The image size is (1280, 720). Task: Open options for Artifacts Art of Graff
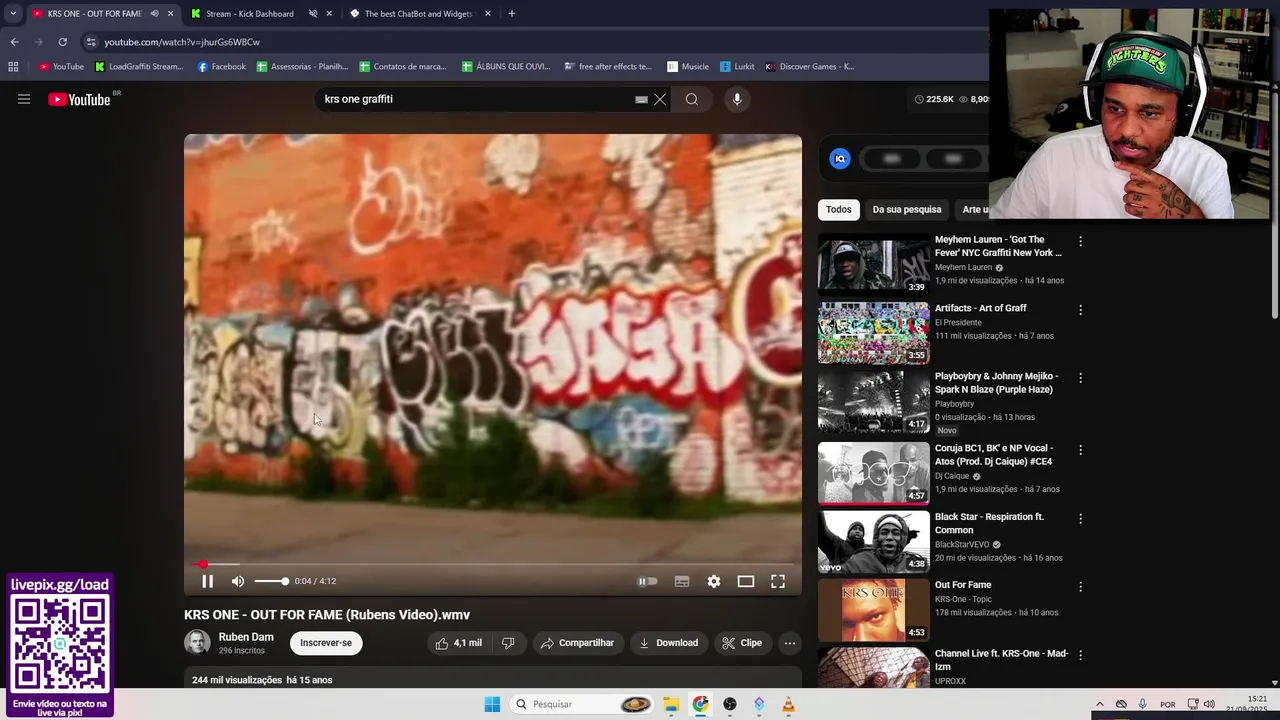pyautogui.click(x=1080, y=310)
